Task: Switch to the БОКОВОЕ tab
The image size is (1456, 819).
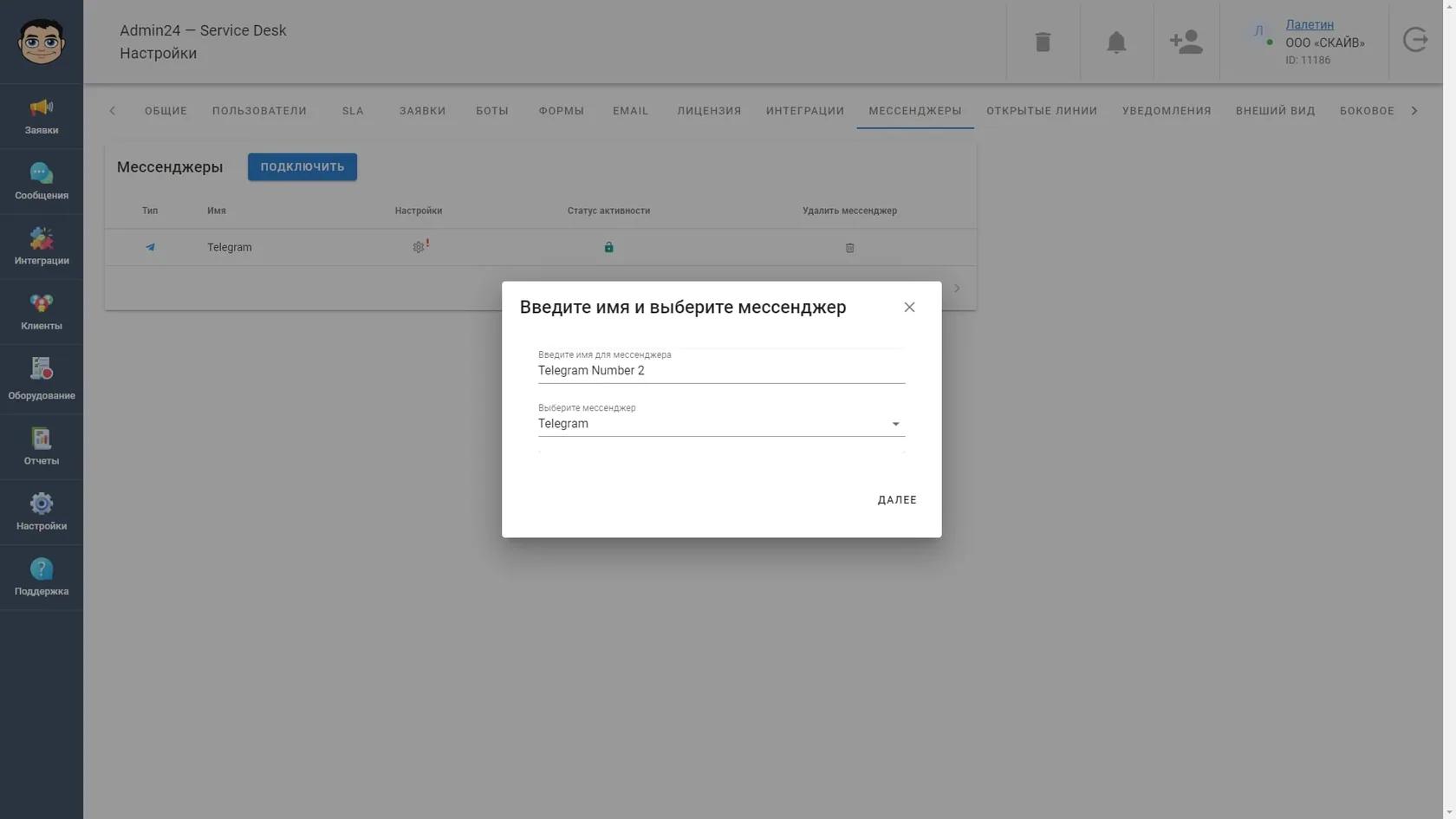Action: pos(1367,111)
